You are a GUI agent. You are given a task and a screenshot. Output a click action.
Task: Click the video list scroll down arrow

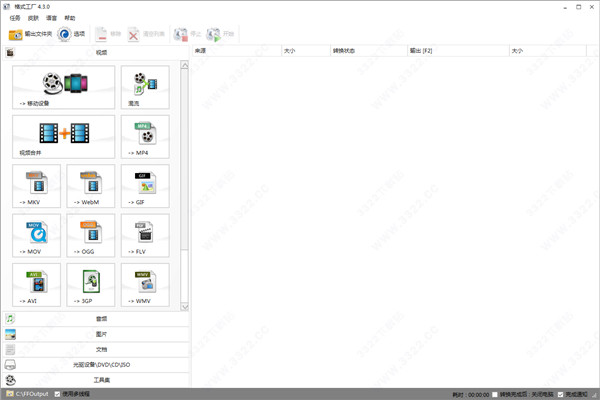[x=184, y=307]
